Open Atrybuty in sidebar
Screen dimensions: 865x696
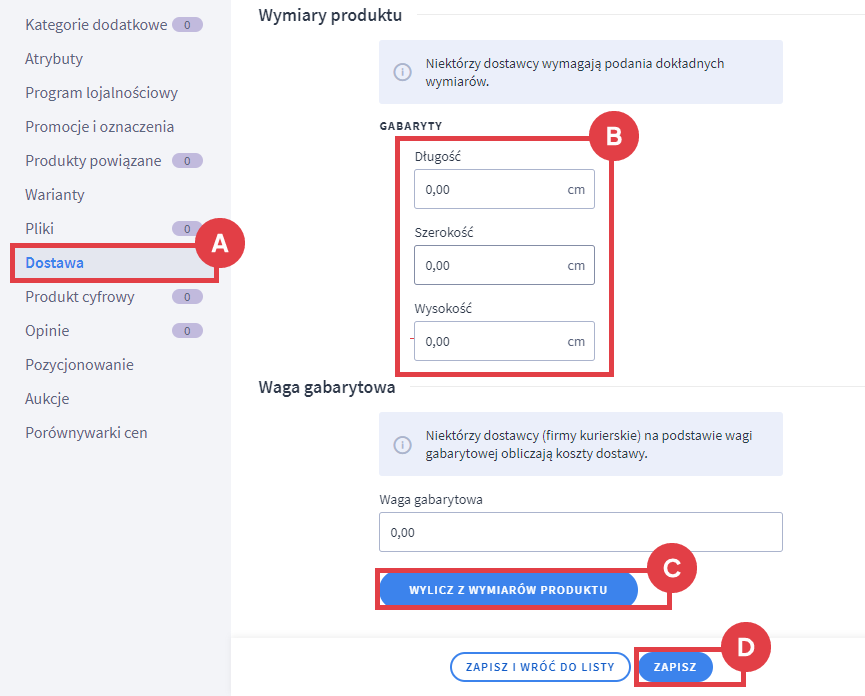[x=54, y=59]
